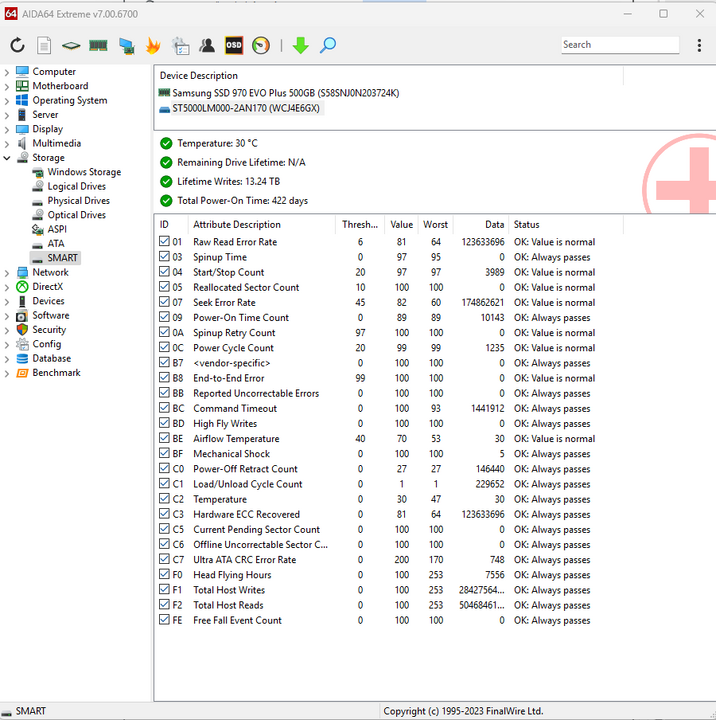Open the Report page icon
Viewport: 716px width, 720px height.
[44, 45]
